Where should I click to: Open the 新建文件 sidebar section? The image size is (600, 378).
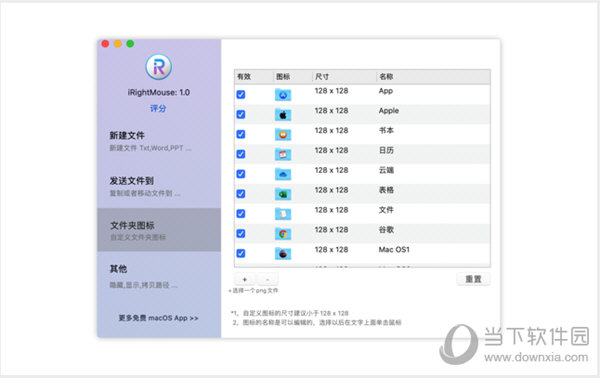(159, 141)
